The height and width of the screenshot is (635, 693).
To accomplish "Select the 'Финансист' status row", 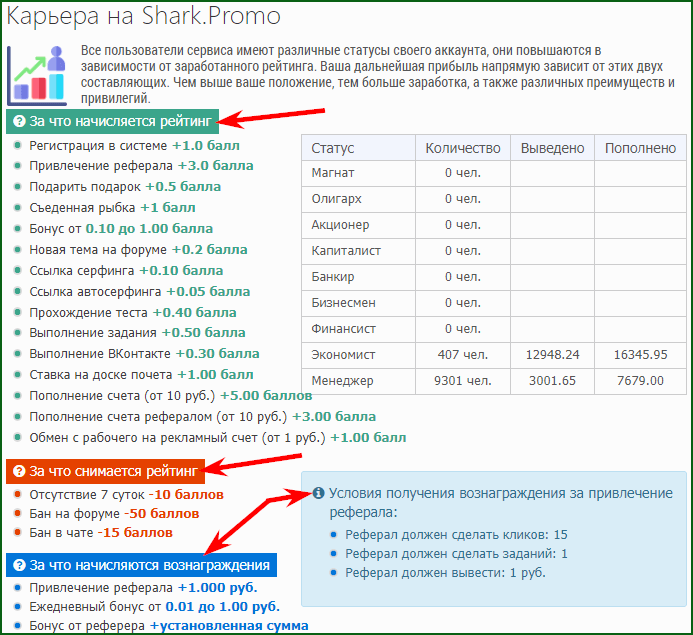I will tap(494, 329).
